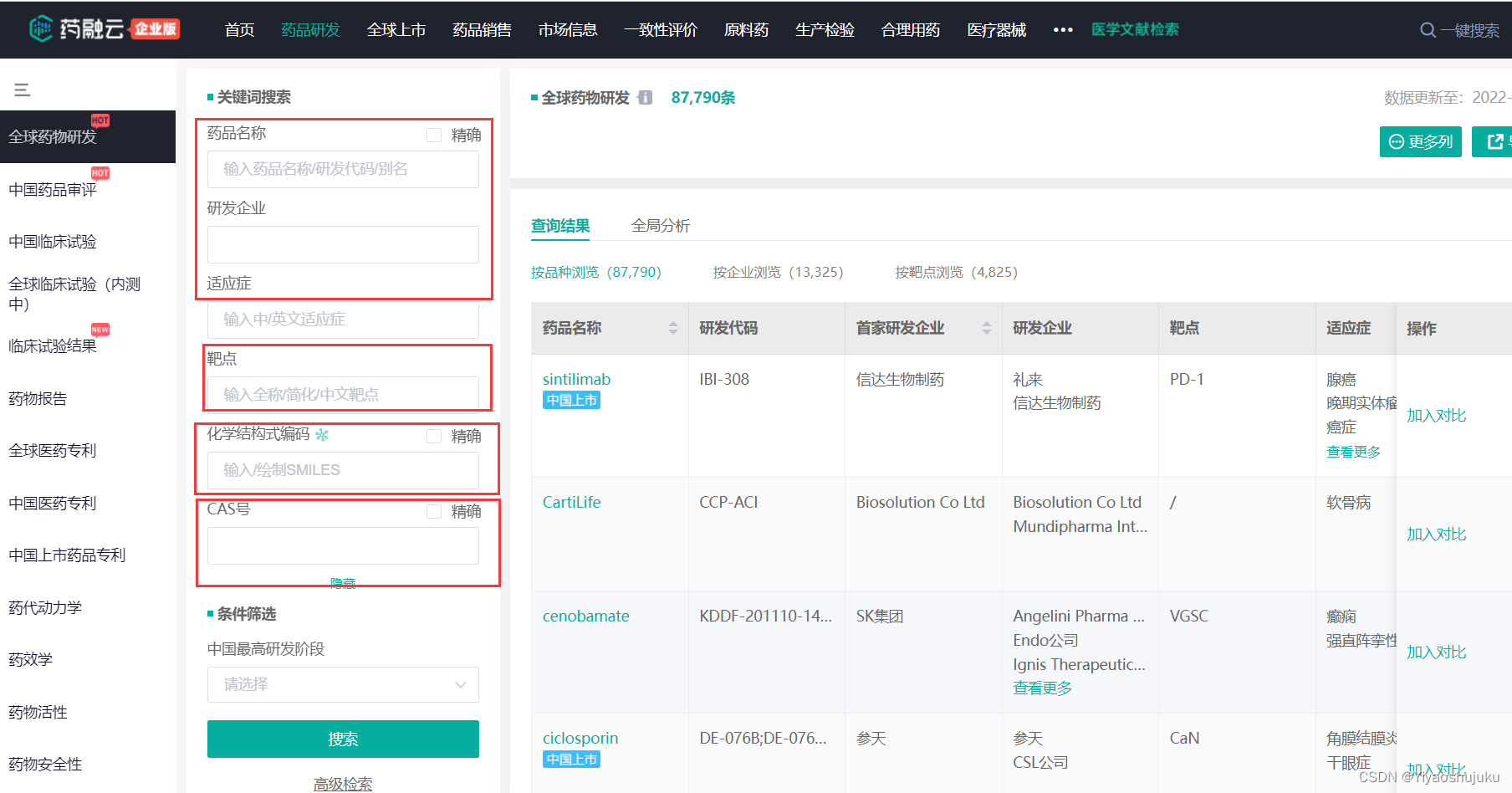Image resolution: width=1512 pixels, height=793 pixels.
Task: Click the green 搜索 button
Action: click(x=343, y=739)
